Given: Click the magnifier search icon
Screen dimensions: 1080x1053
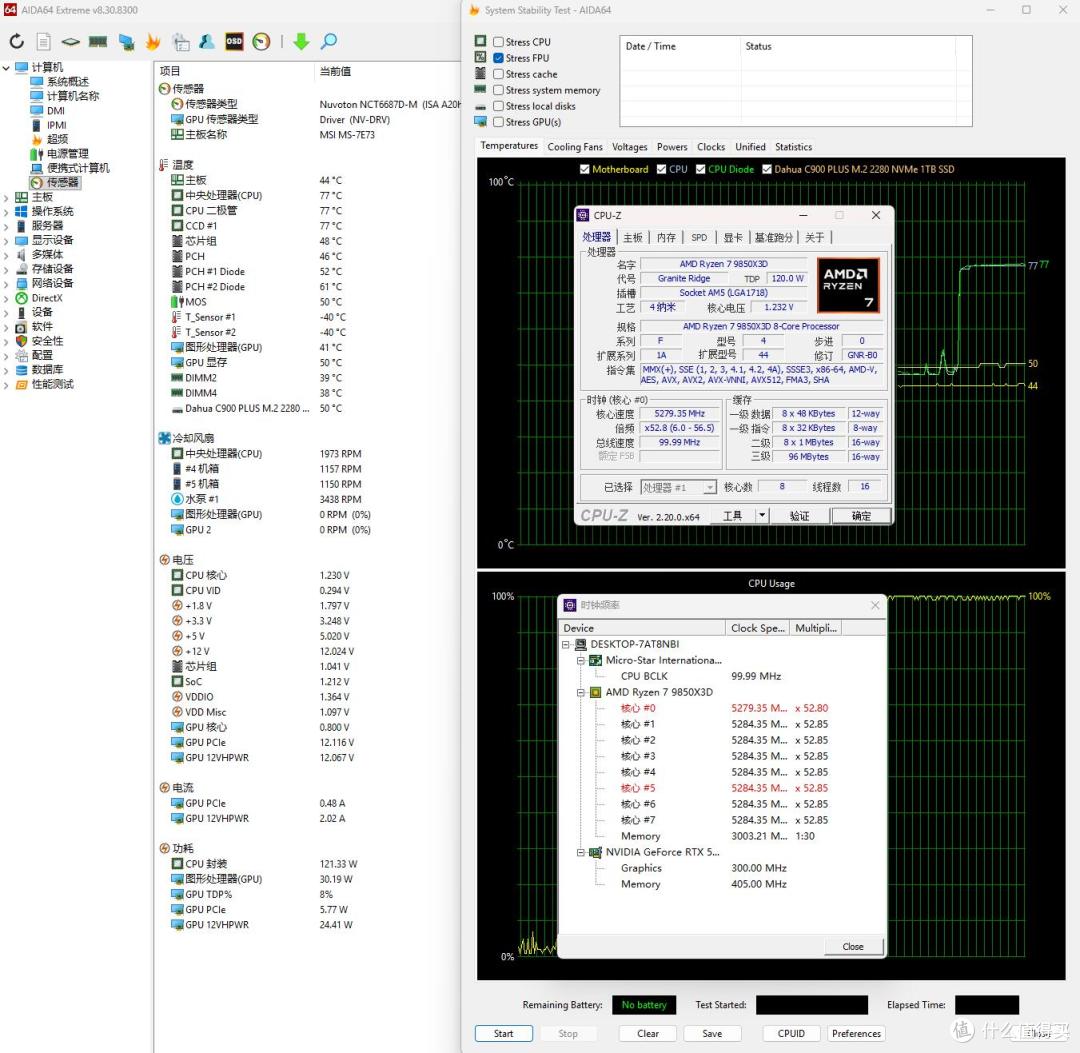Looking at the screenshot, I should point(329,41).
